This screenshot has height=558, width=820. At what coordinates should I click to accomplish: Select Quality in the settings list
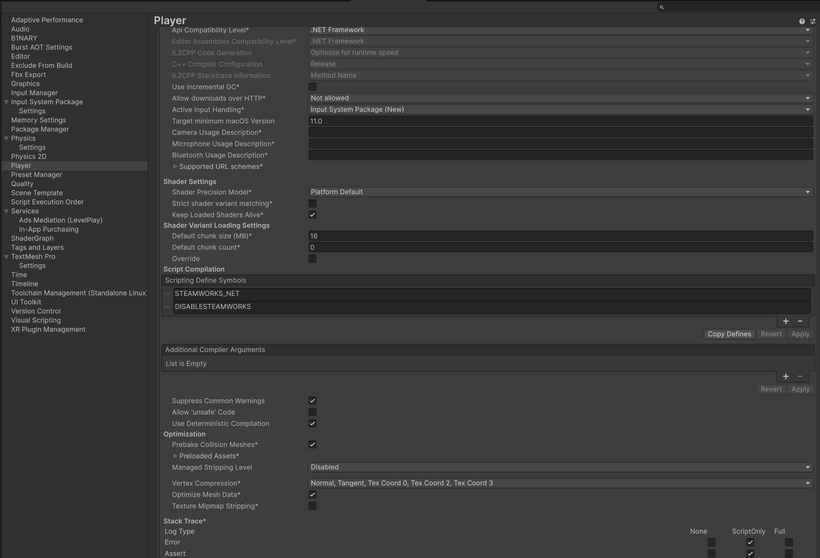(22, 184)
